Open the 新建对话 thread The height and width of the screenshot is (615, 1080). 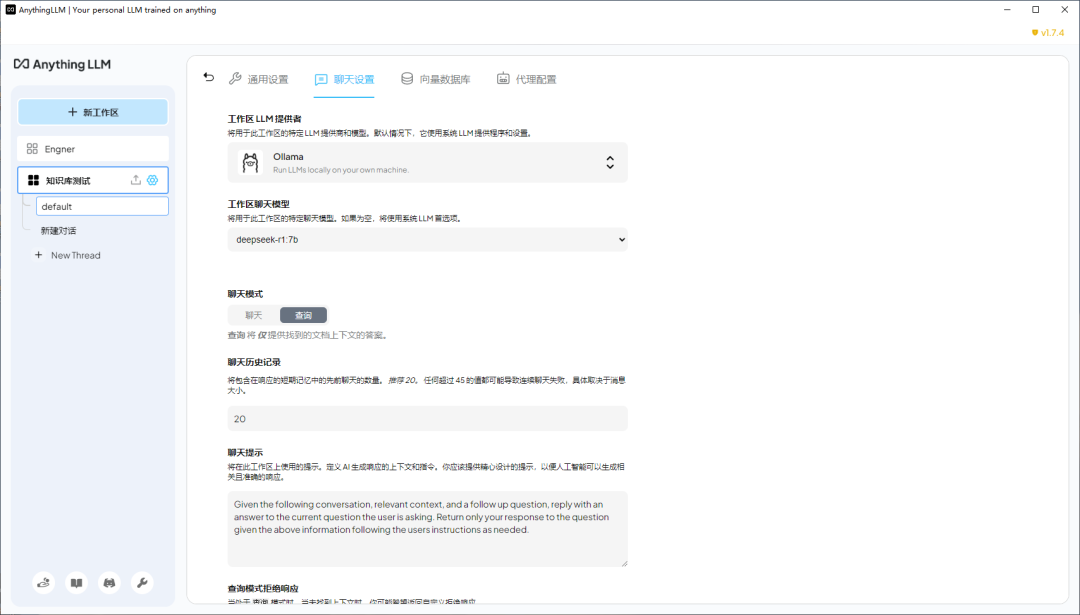pos(59,231)
